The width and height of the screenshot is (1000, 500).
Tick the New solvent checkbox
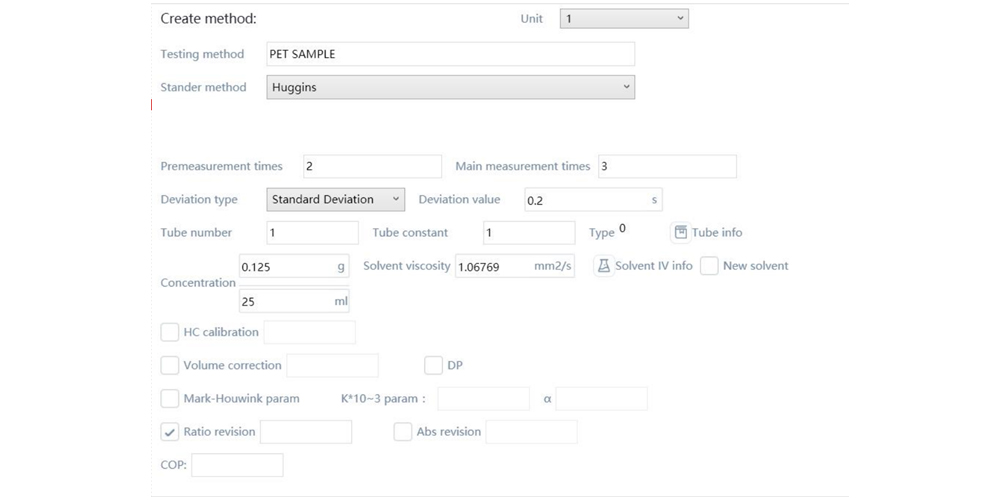click(709, 266)
